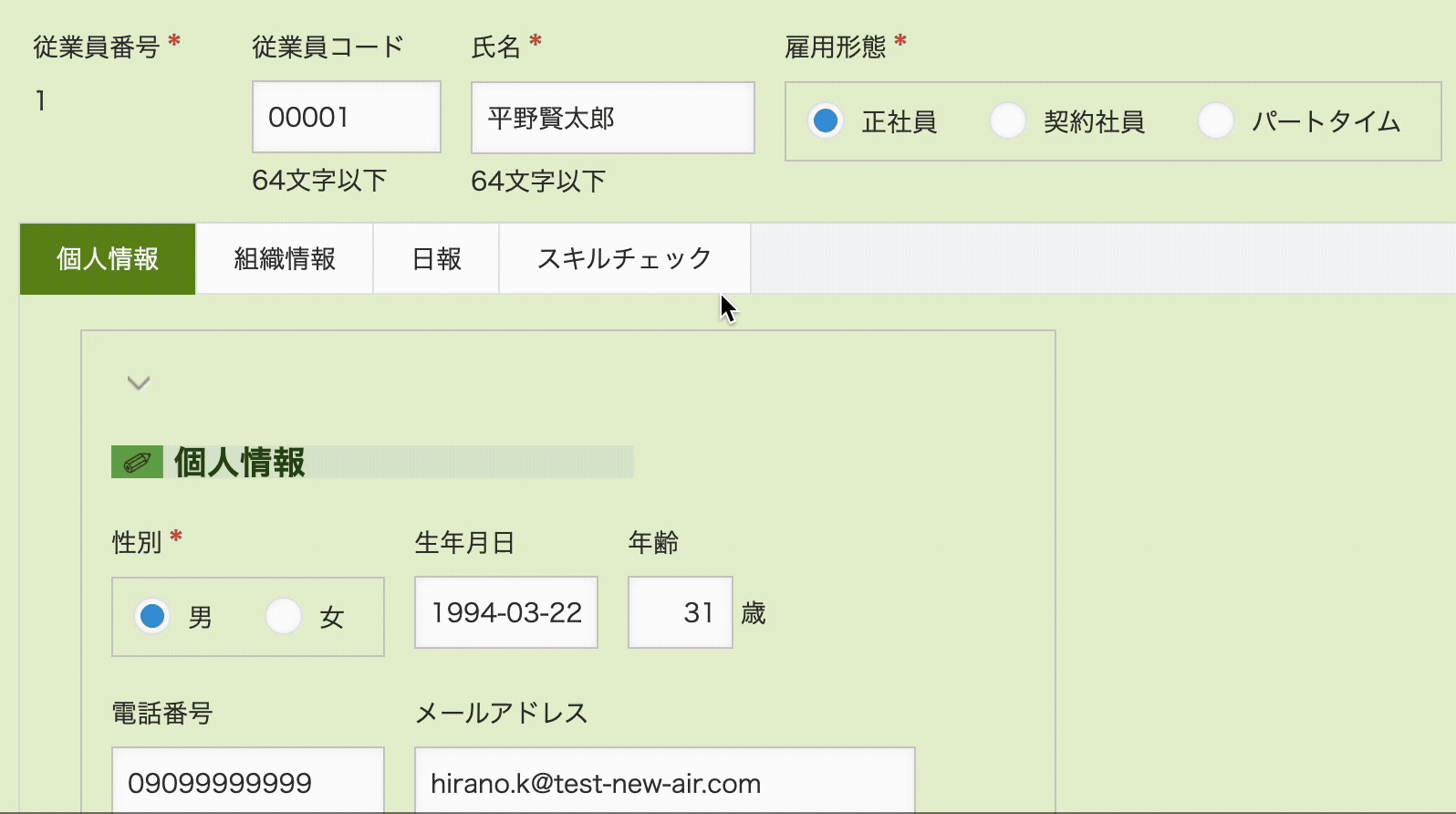Select the 正社員 employment type radio button
This screenshot has height=814, width=1456.
(826, 120)
